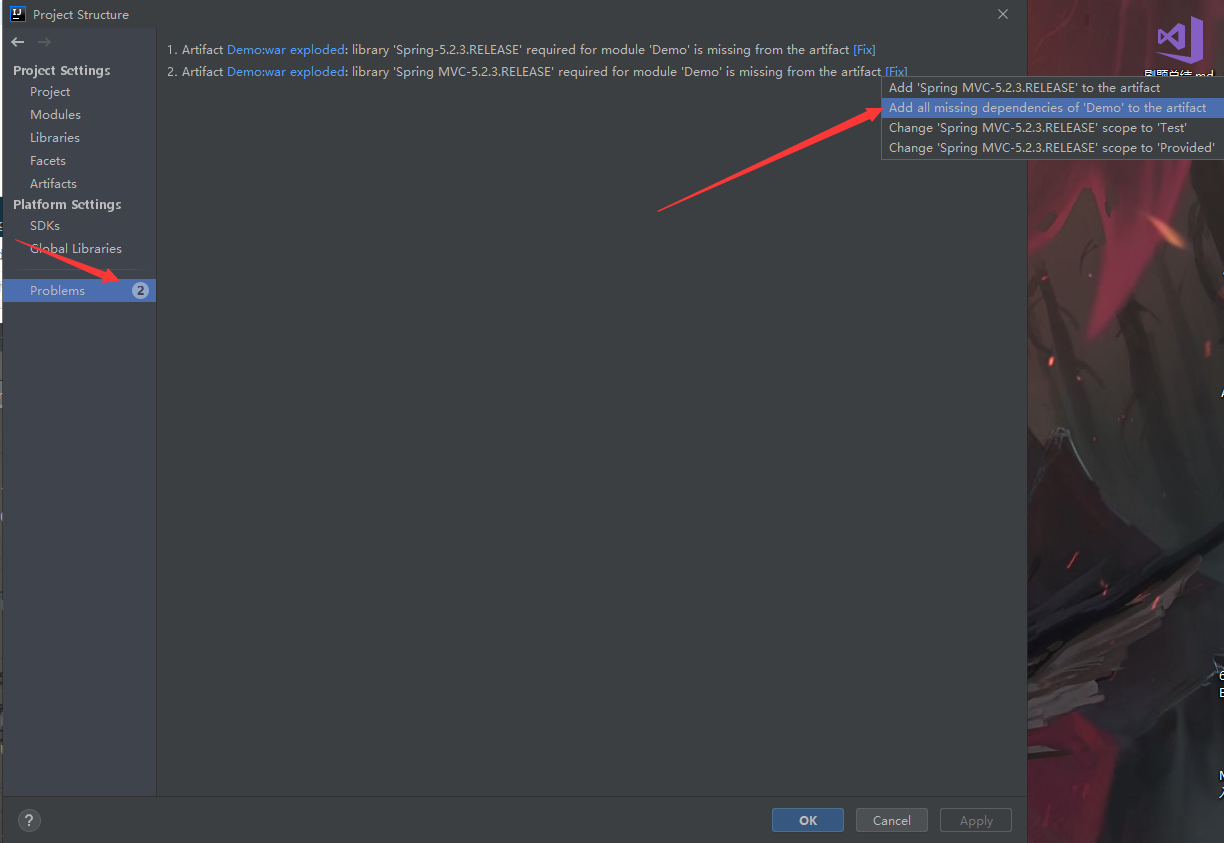Go back with the left arrow icon
The height and width of the screenshot is (843, 1224).
coord(18,42)
